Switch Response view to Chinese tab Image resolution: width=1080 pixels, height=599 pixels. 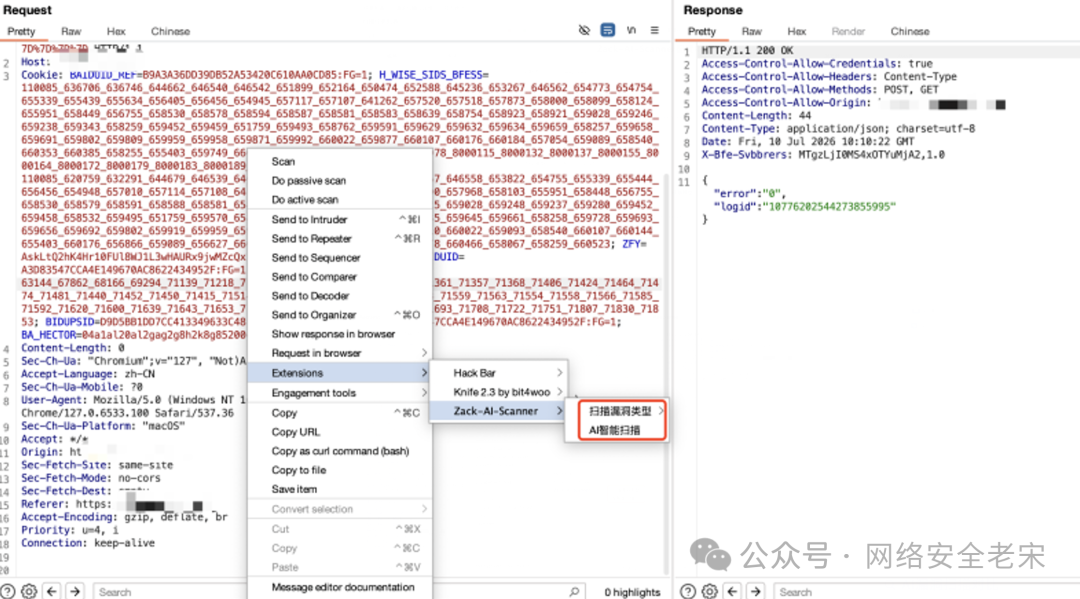coord(910,31)
